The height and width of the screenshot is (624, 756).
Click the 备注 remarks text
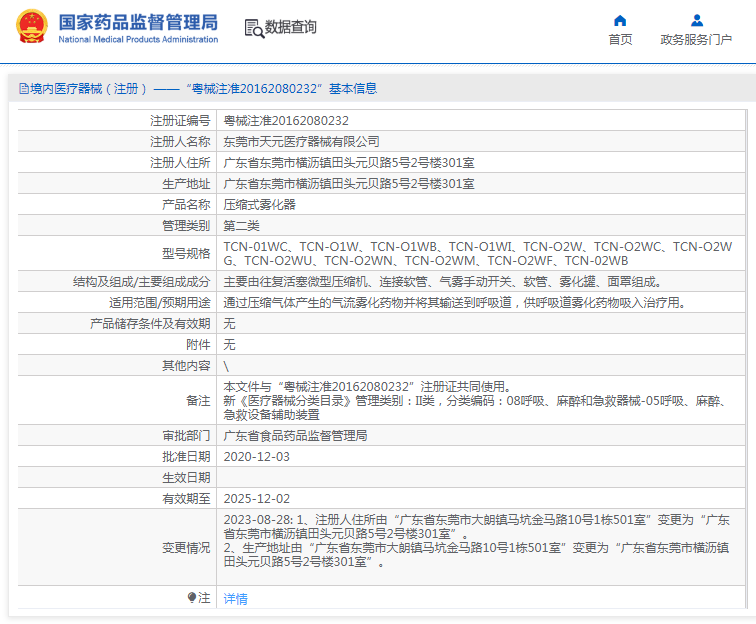click(x=475, y=401)
